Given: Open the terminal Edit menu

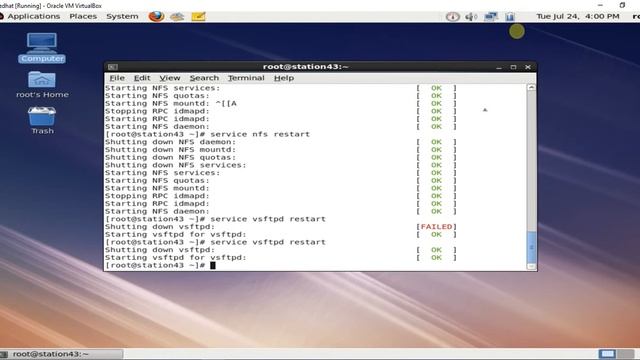Looking at the screenshot, I should click(142, 78).
